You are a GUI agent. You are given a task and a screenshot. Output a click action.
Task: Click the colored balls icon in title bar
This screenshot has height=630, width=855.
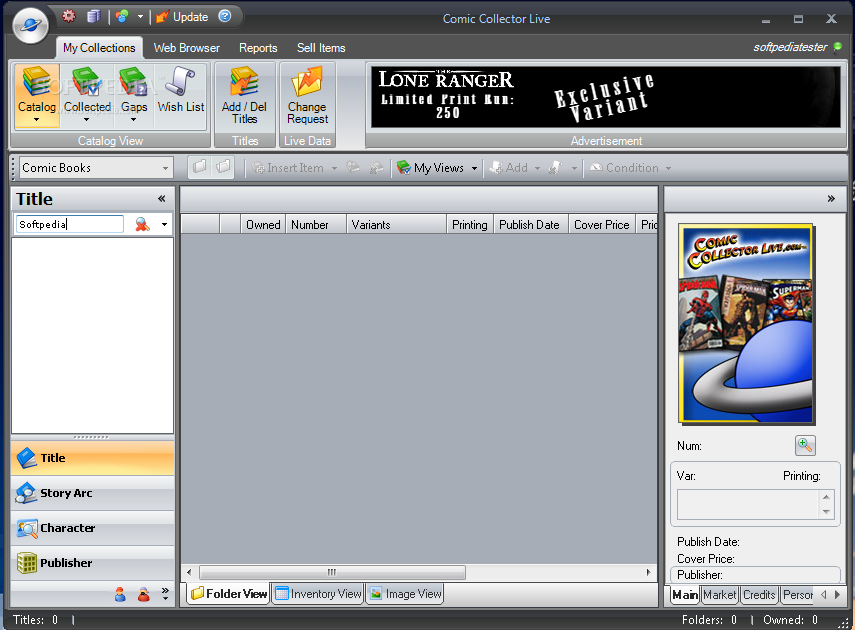coord(122,17)
